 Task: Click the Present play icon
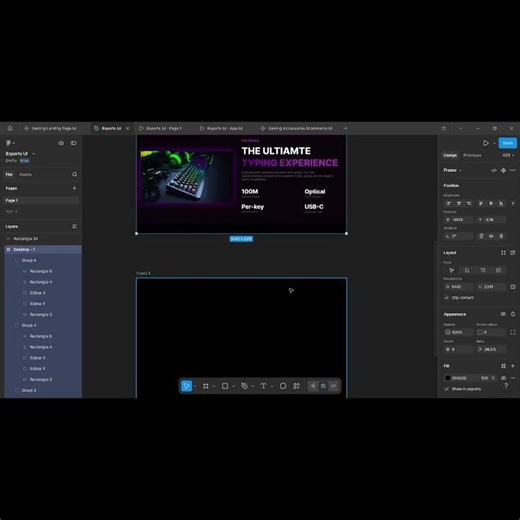point(486,143)
